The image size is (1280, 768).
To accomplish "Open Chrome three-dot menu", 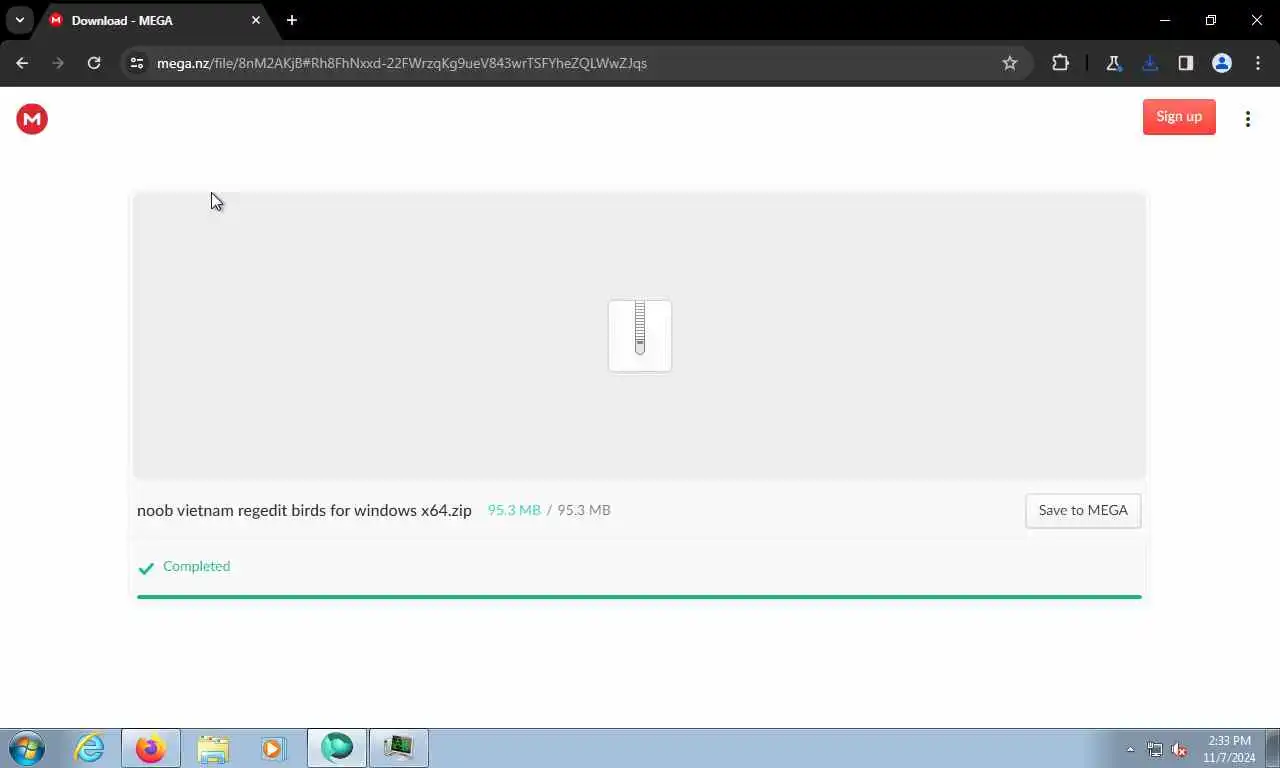I will pyautogui.click(x=1258, y=63).
